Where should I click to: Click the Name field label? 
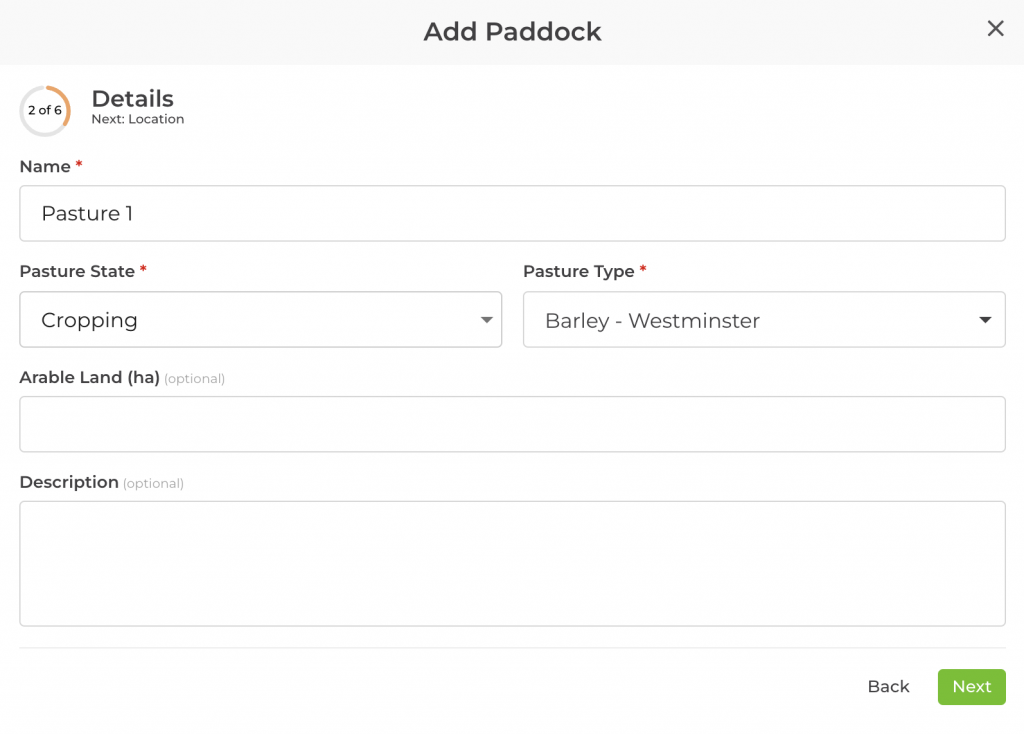tap(45, 167)
